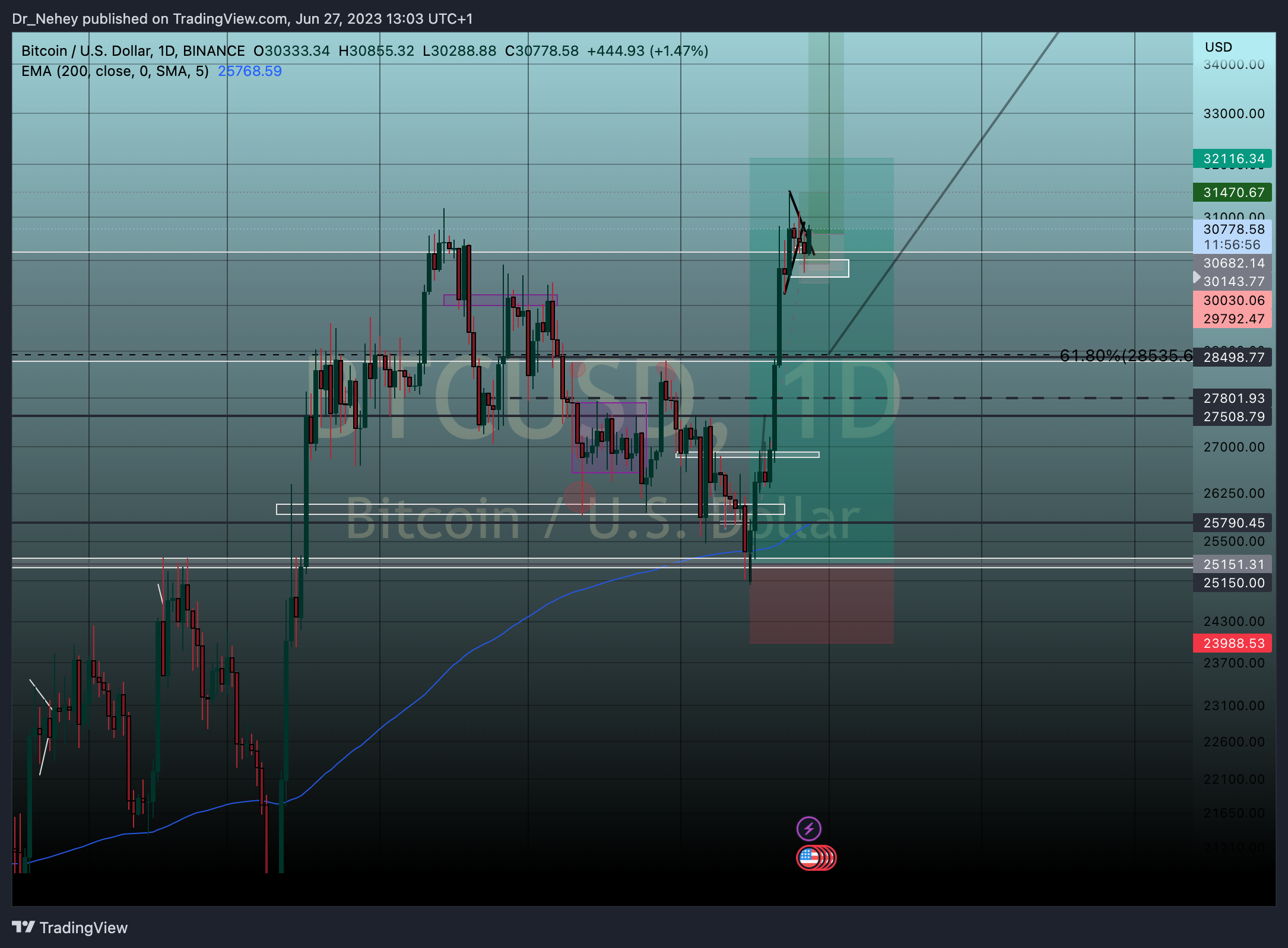Click the small arrow marker beside 30143.77
The height and width of the screenshot is (948, 1288).
tap(1197, 278)
